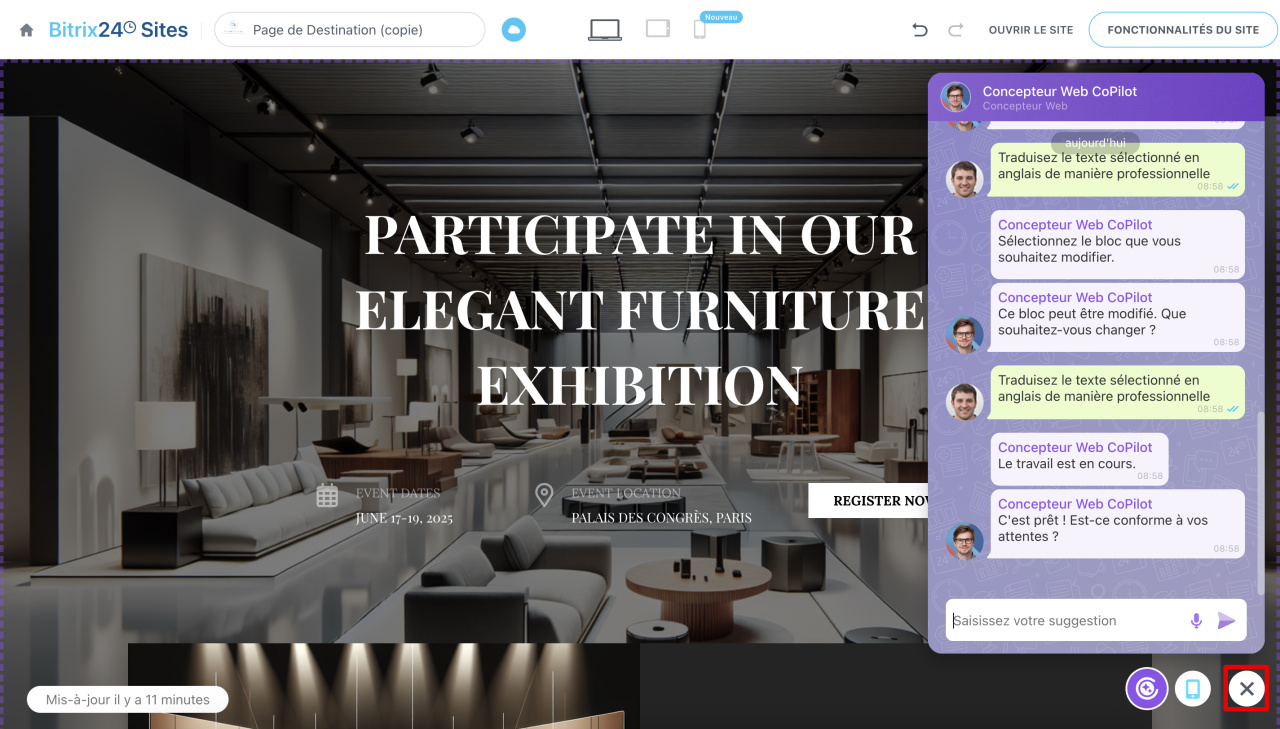Switch to mobile preview icon
The height and width of the screenshot is (729, 1280).
[x=700, y=30]
